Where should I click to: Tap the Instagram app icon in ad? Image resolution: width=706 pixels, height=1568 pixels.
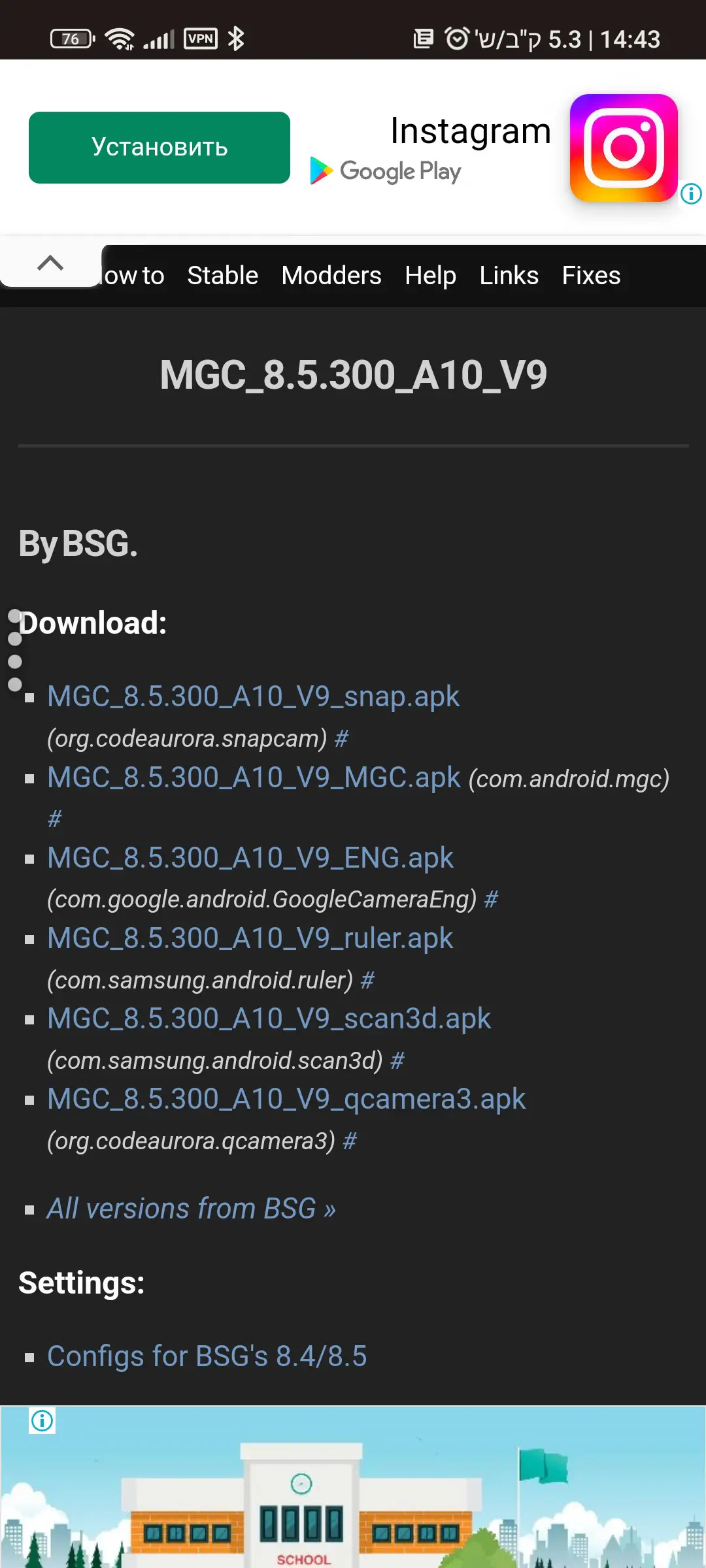click(624, 148)
